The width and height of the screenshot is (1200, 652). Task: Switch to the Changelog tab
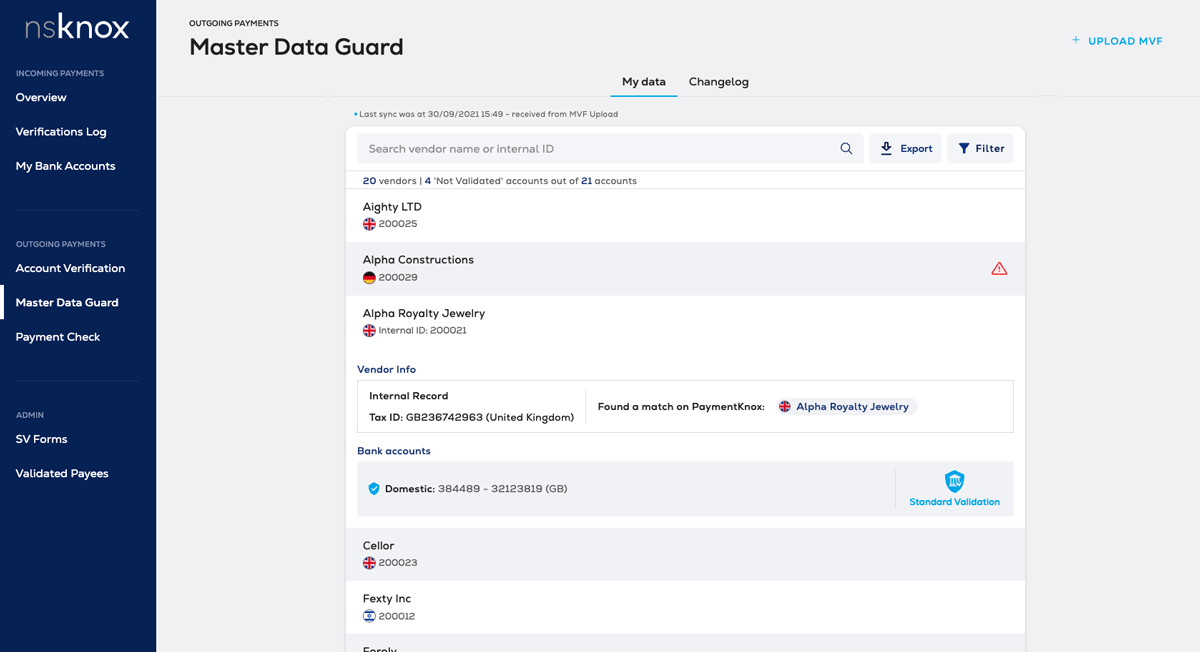coord(718,82)
